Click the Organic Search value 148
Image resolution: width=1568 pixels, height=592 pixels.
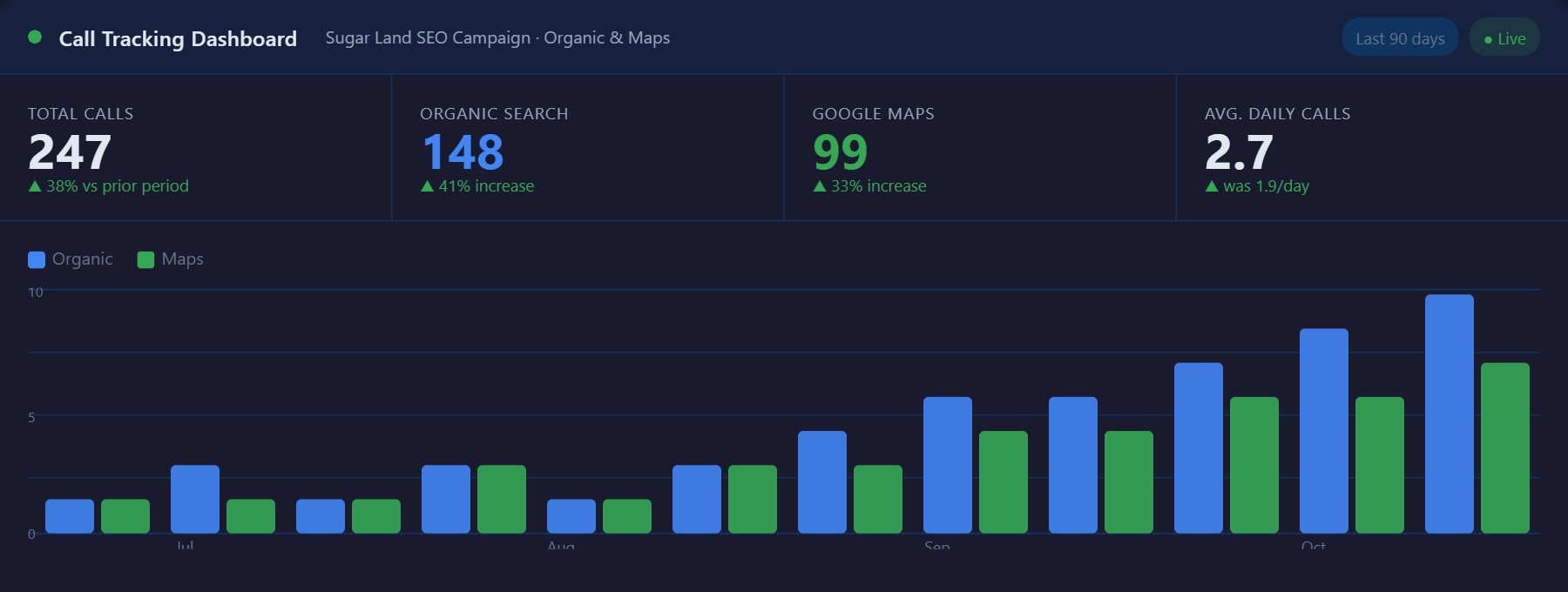(463, 152)
